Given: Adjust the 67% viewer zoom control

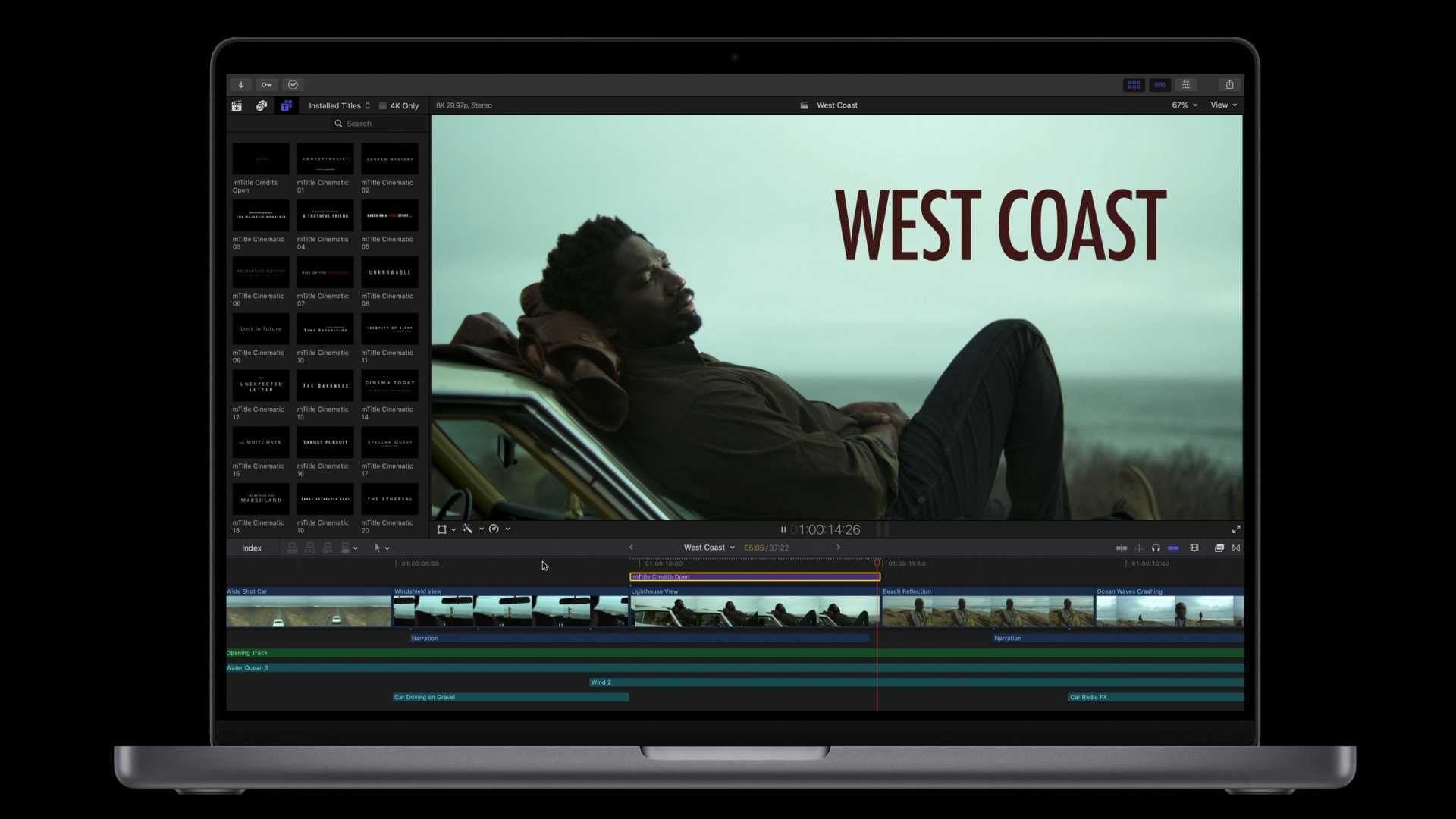Looking at the screenshot, I should (1184, 105).
